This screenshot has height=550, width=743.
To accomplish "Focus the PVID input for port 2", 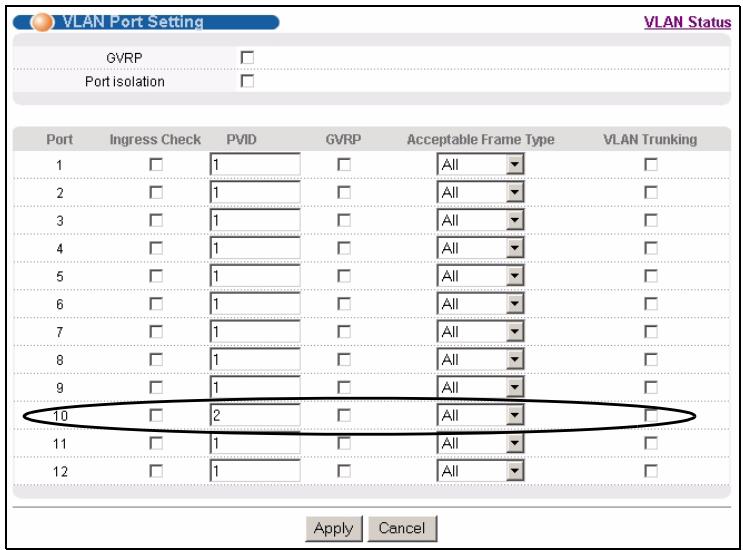I will pyautogui.click(x=255, y=192).
